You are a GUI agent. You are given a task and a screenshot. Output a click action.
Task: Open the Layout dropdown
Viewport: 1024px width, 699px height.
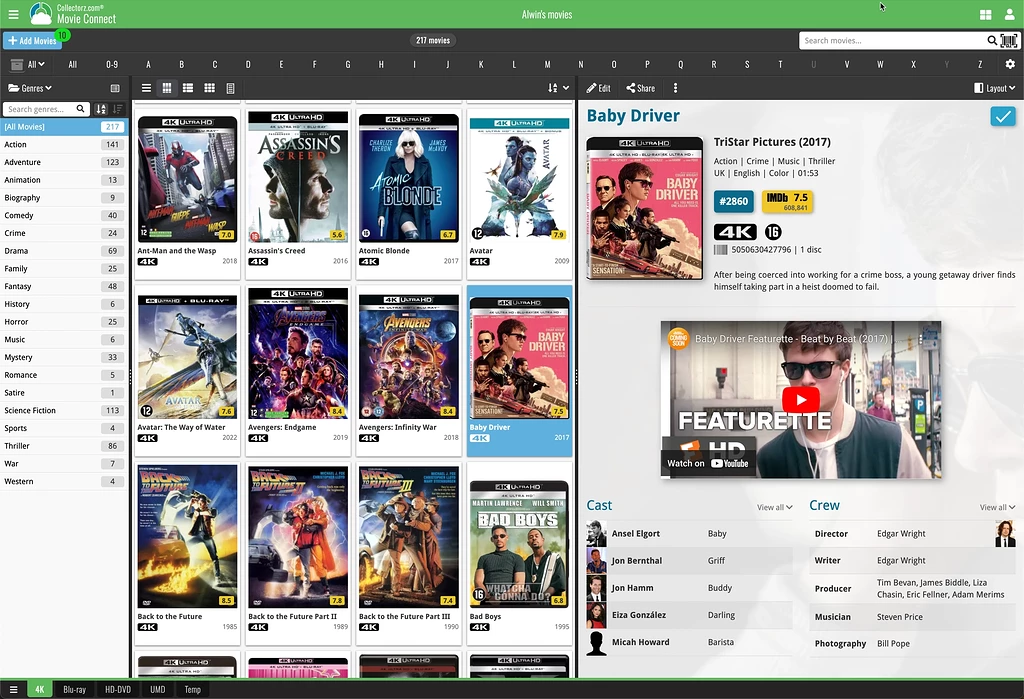point(996,88)
